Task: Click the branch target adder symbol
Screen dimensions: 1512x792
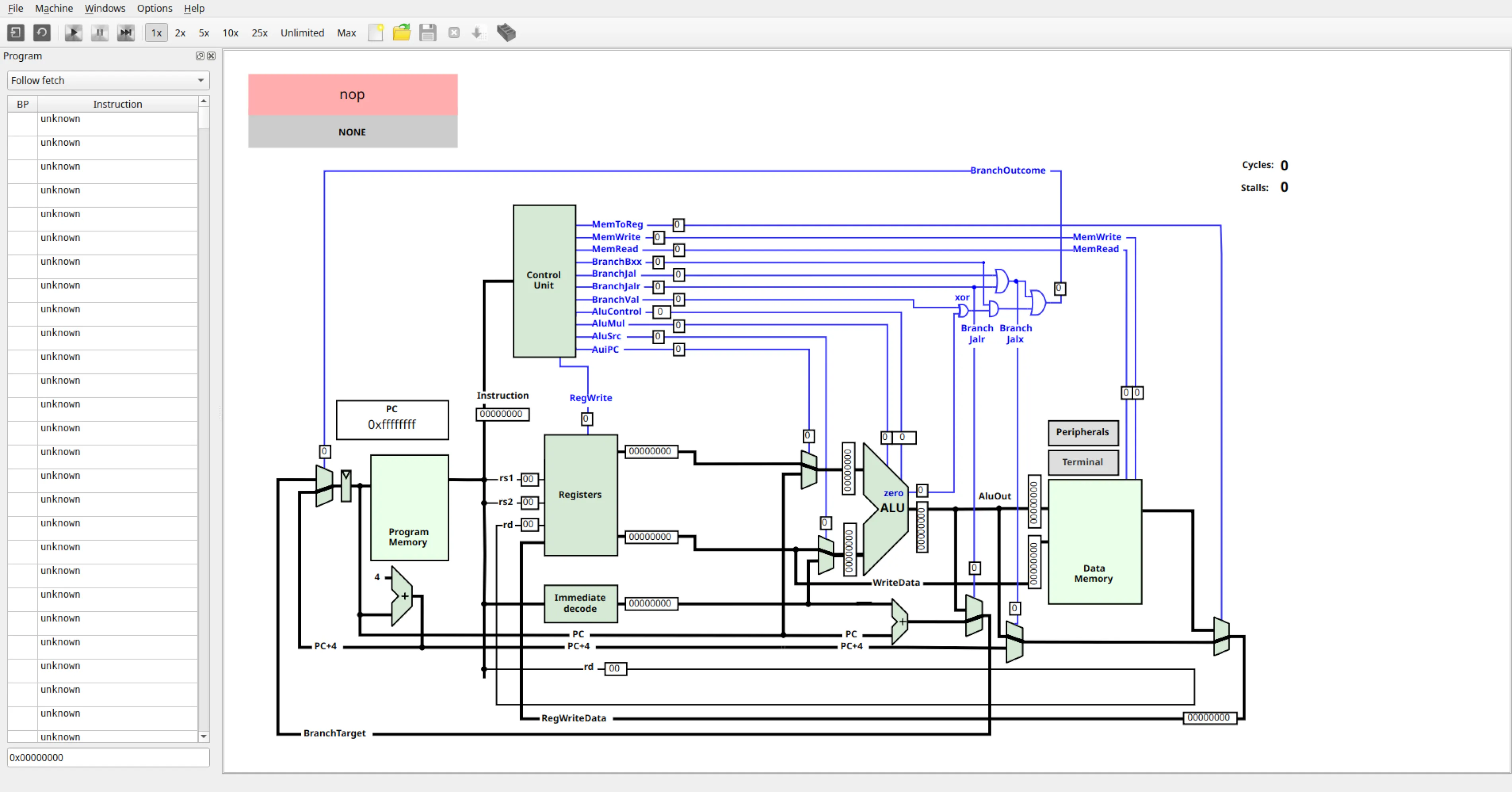Action: coord(899,621)
